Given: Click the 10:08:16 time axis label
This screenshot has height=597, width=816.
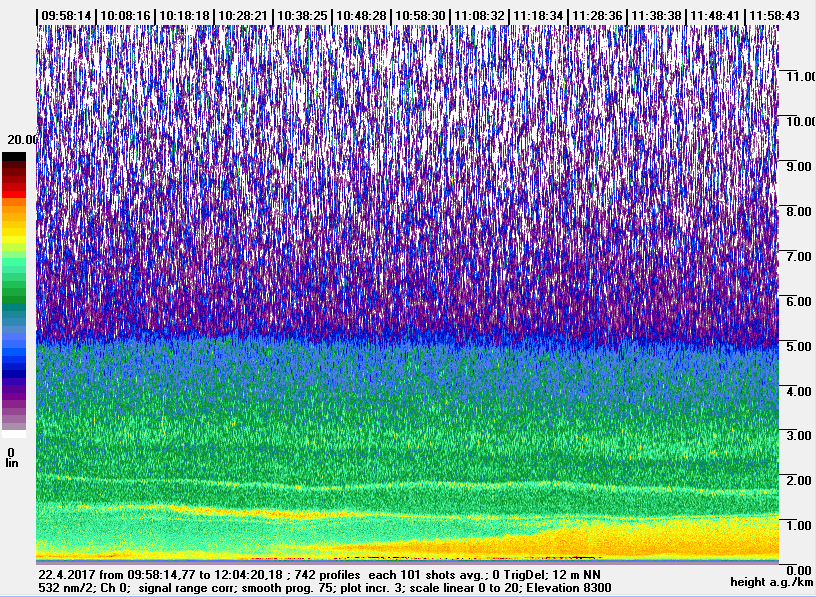Looking at the screenshot, I should pos(125,16).
